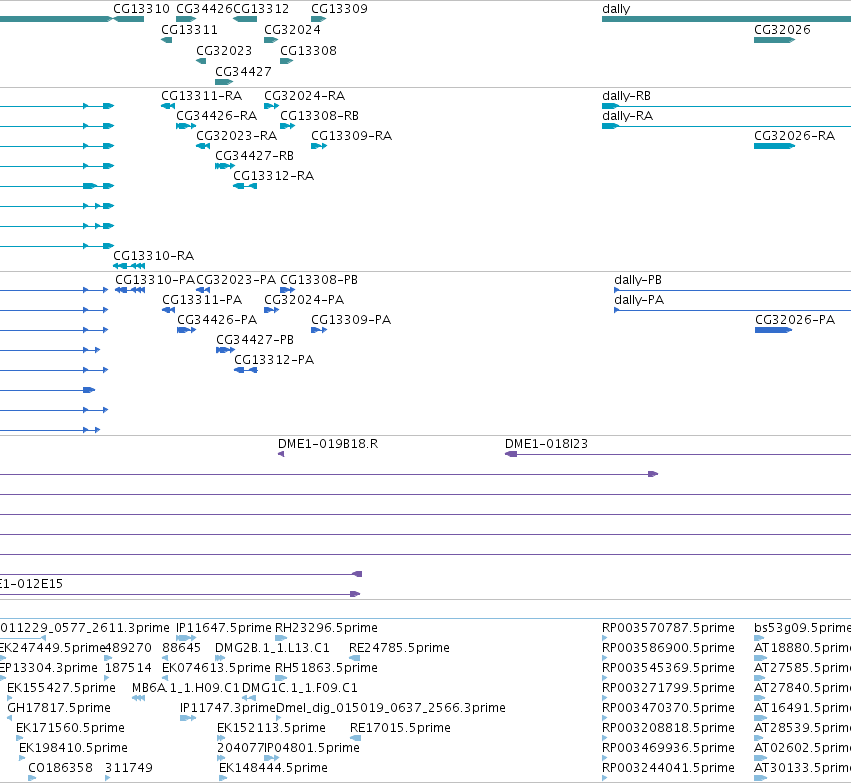Image resolution: width=851 pixels, height=783 pixels.
Task: Select the CG32026 gene bar
Action: pyautogui.click(x=774, y=40)
